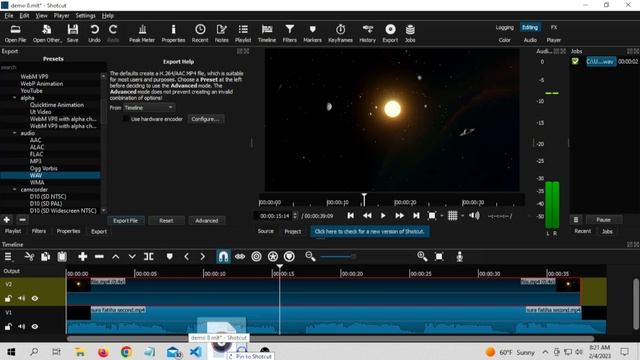Ripple delete with the timeline minus icon
The image size is (640, 360).
(99, 257)
